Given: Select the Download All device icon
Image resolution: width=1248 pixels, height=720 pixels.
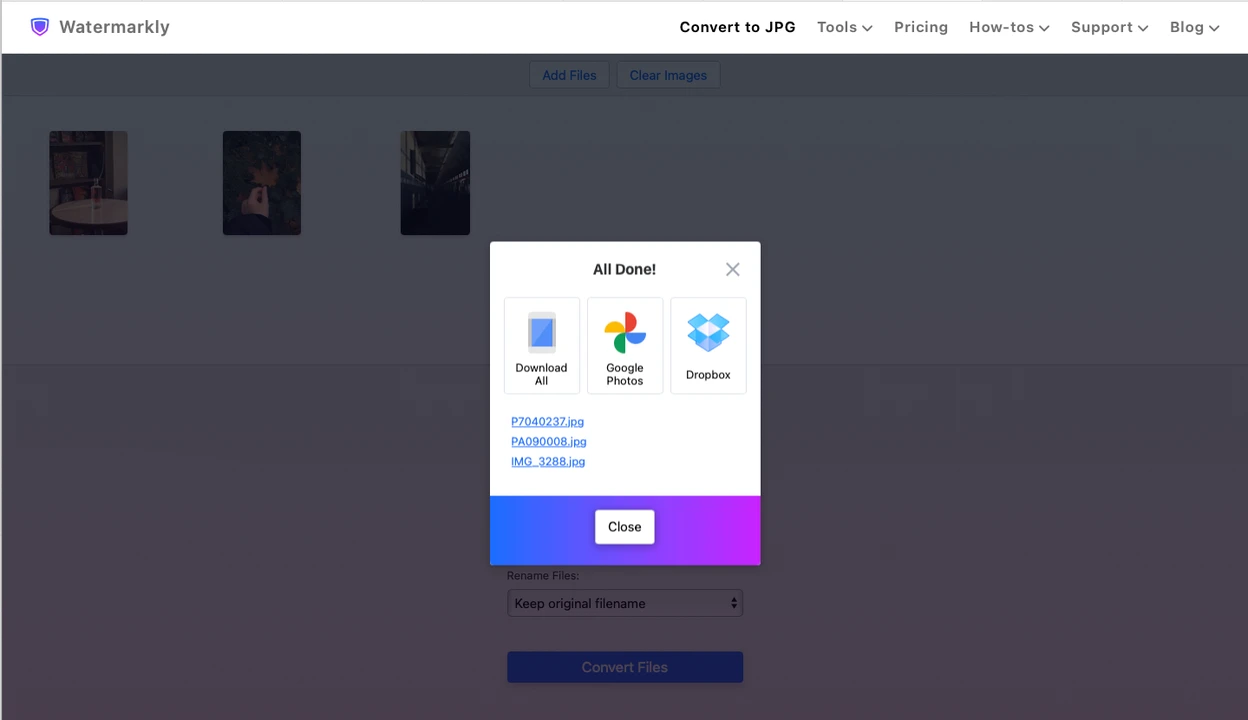Looking at the screenshot, I should [541, 331].
